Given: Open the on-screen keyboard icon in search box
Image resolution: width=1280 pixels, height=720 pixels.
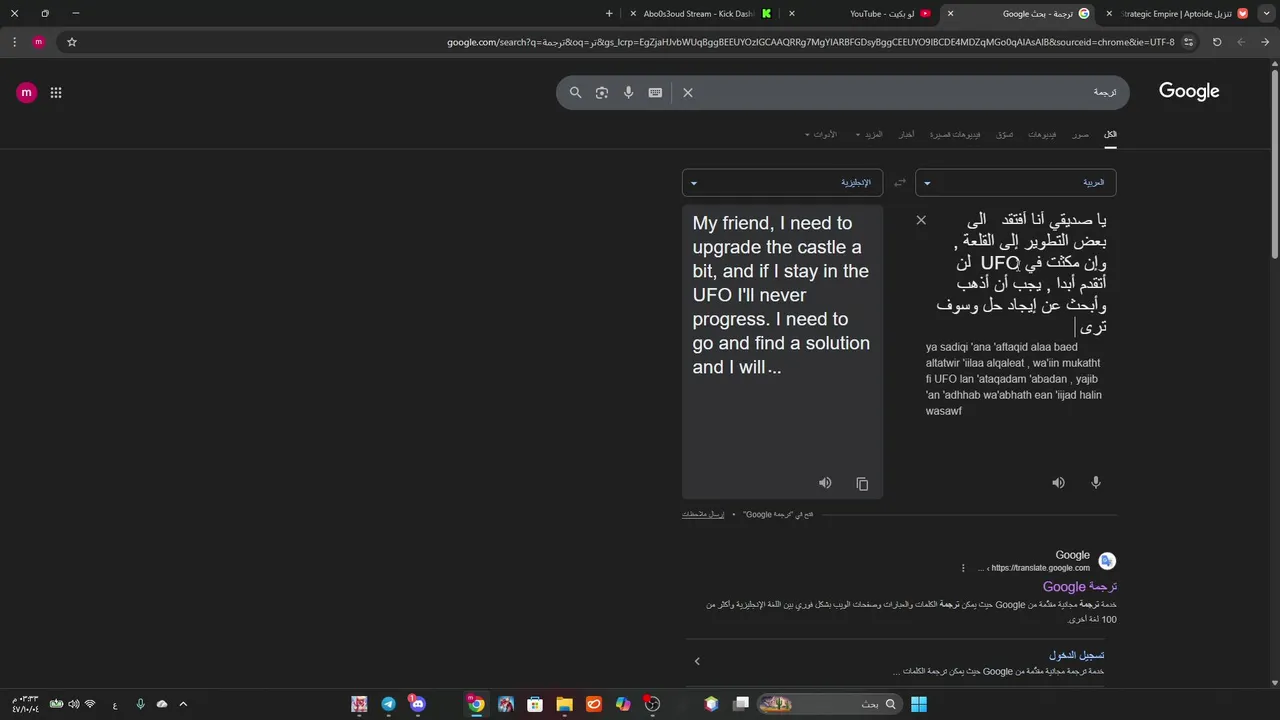Looking at the screenshot, I should [x=655, y=92].
